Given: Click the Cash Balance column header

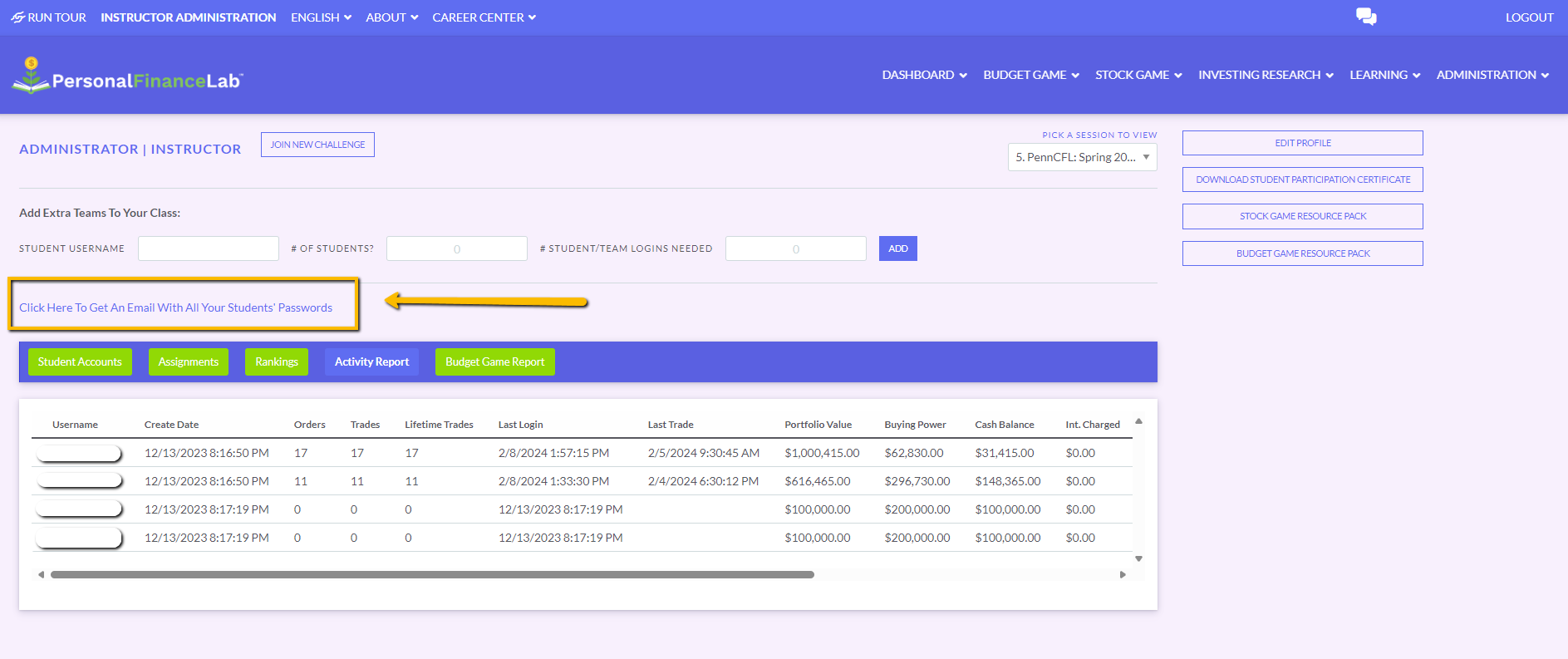Looking at the screenshot, I should coord(1005,425).
